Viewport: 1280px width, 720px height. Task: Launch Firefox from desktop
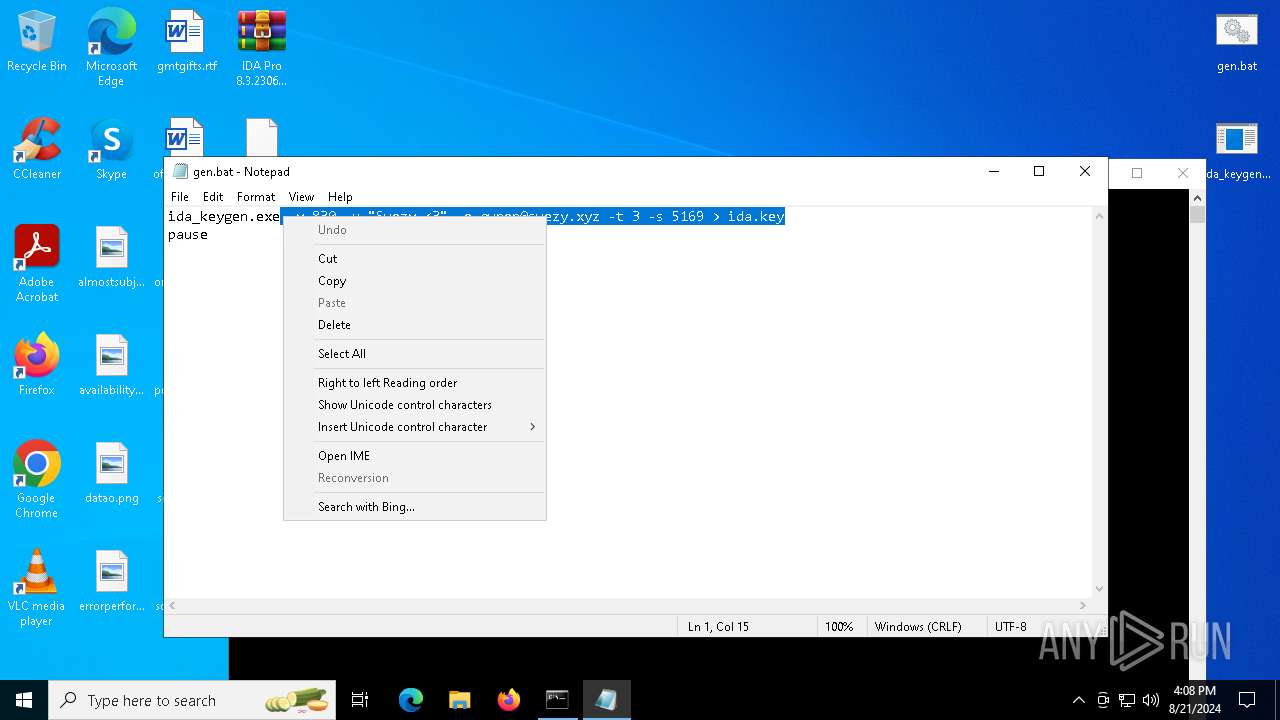tap(37, 366)
